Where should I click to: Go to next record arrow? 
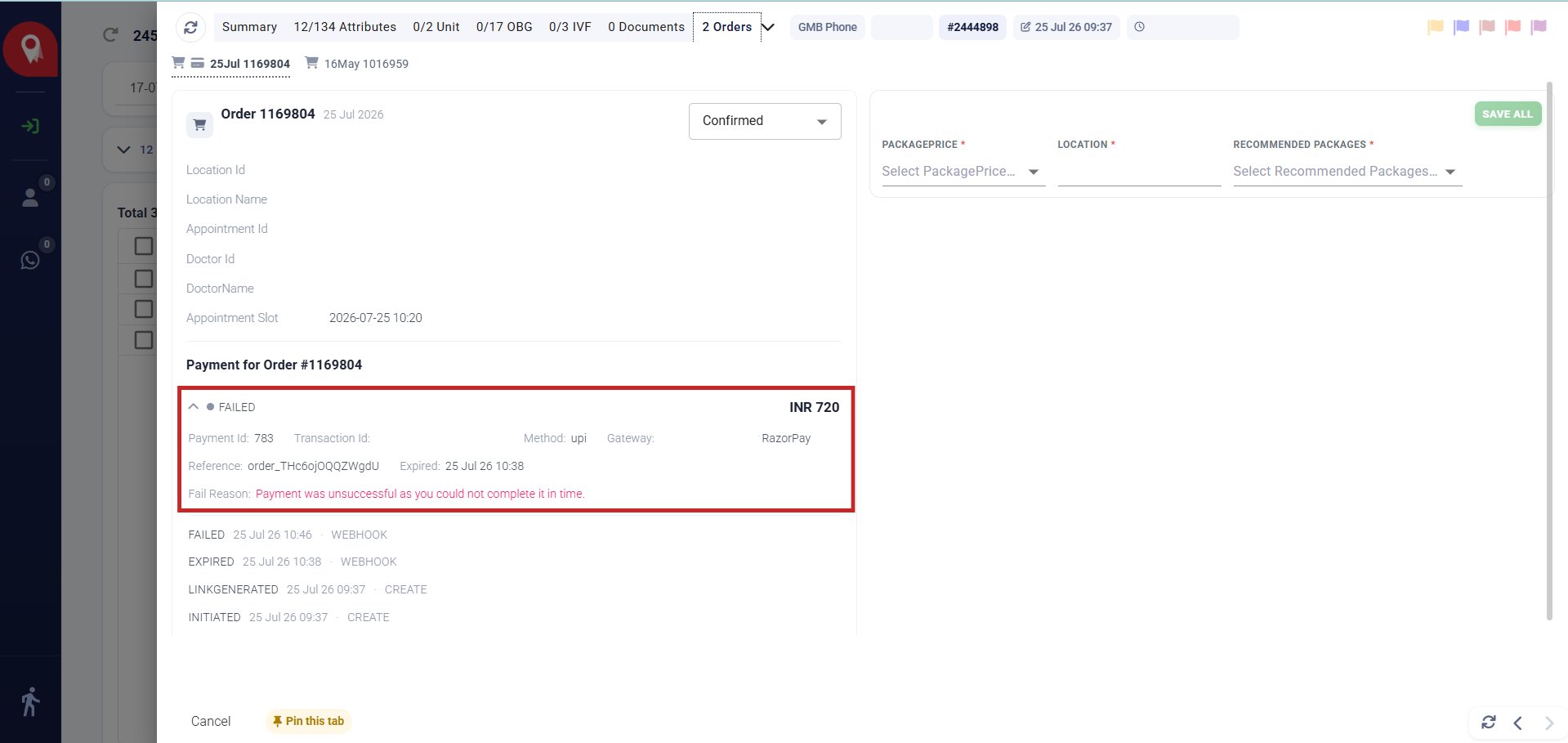pos(1548,723)
